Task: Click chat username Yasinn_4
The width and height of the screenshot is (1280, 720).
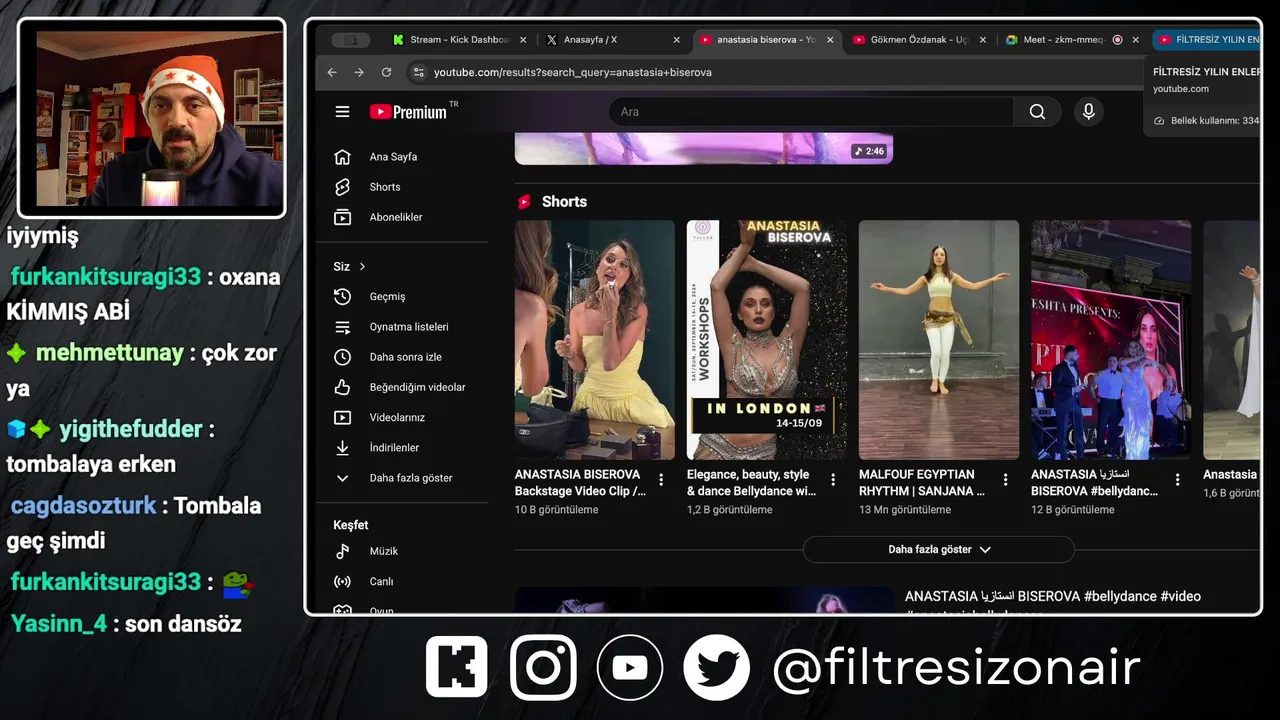Action: (58, 624)
